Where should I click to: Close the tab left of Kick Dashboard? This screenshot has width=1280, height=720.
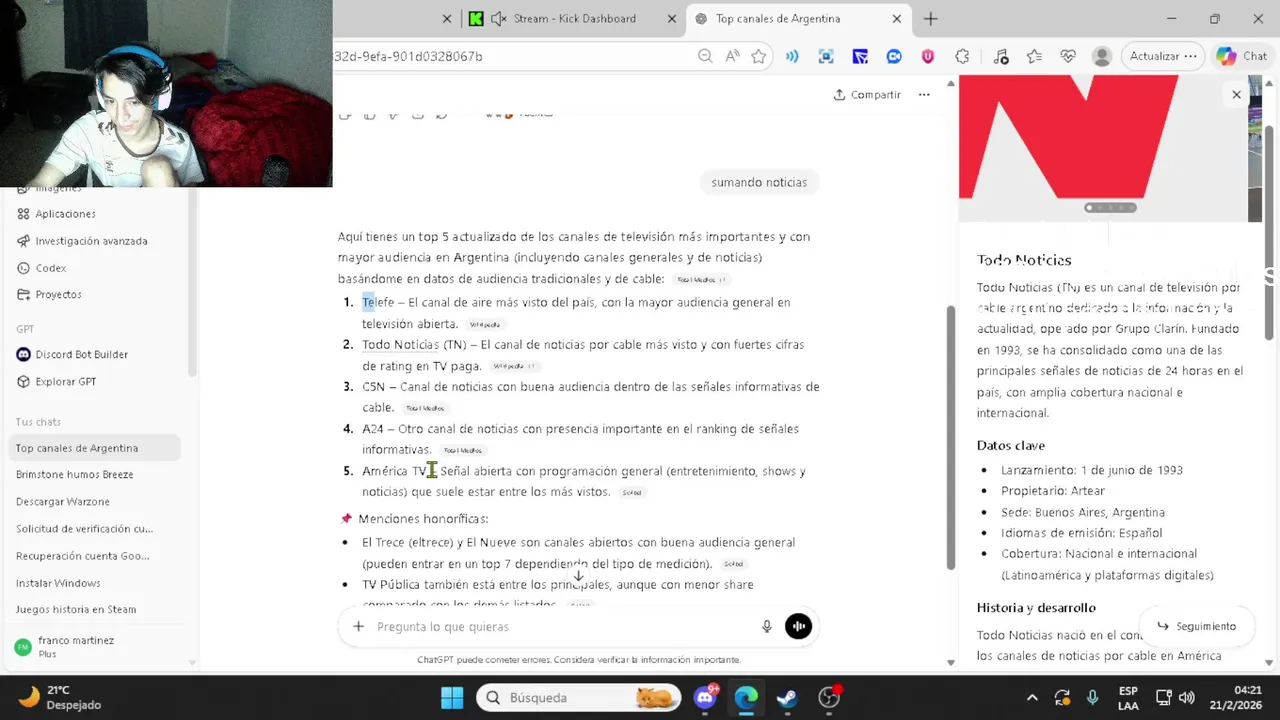pos(447,18)
